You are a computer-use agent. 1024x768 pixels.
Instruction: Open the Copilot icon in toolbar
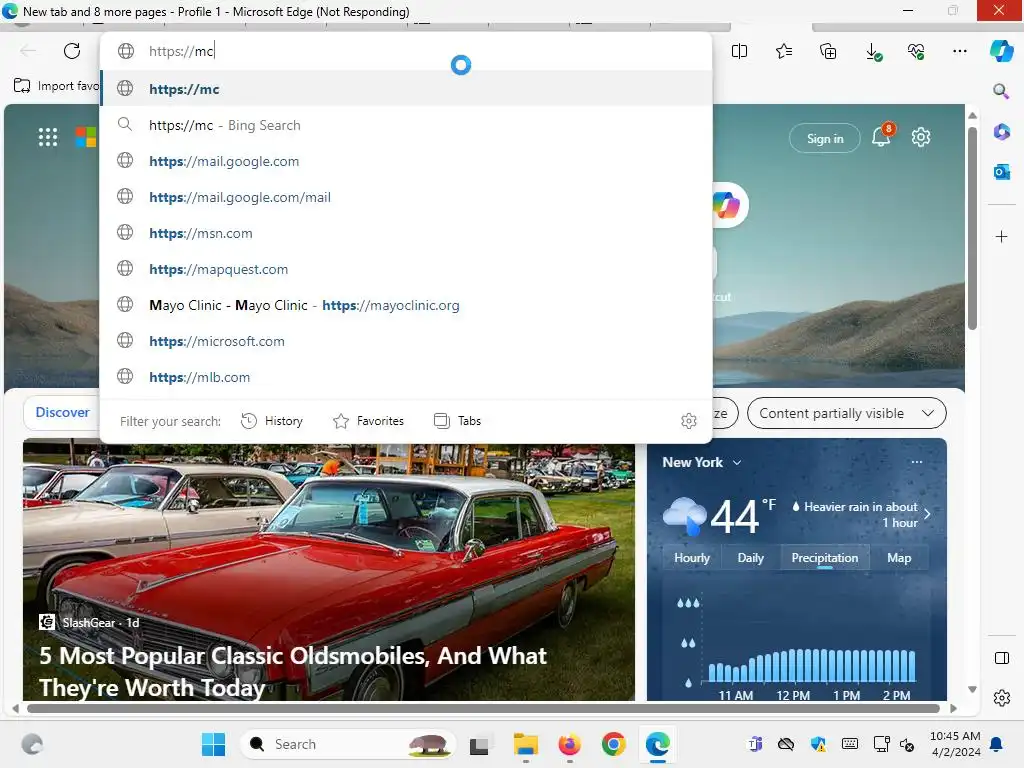tap(1002, 51)
